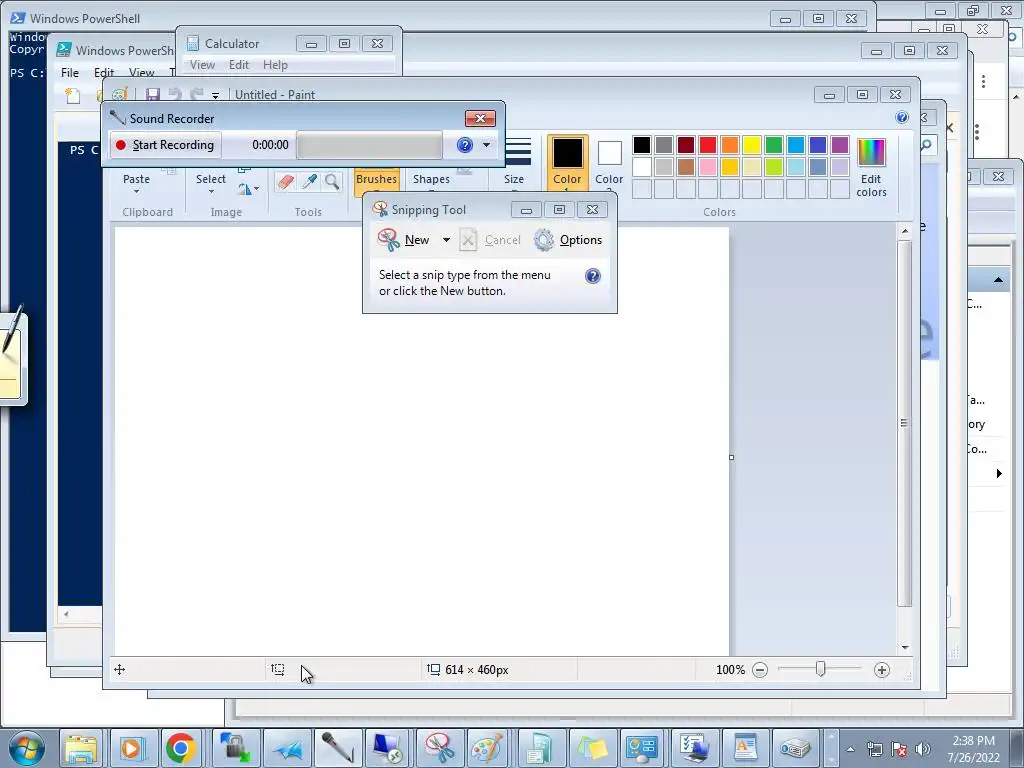Switch to Sound Recorder microphone taskbar icon

338,748
